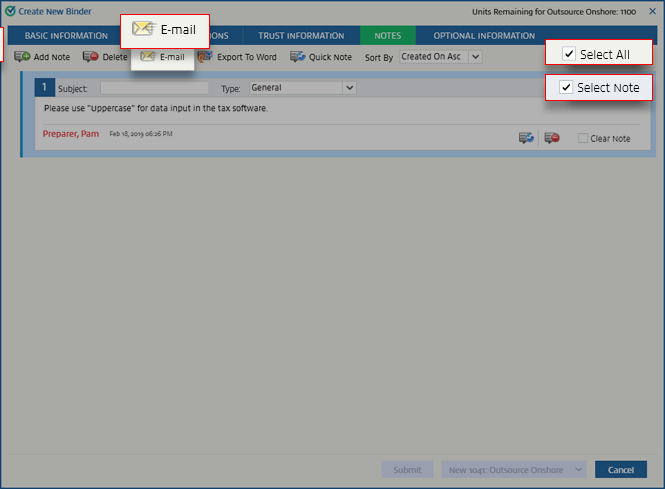Click the Delete note toolbar icon
The height and width of the screenshot is (489, 665).
coord(90,56)
